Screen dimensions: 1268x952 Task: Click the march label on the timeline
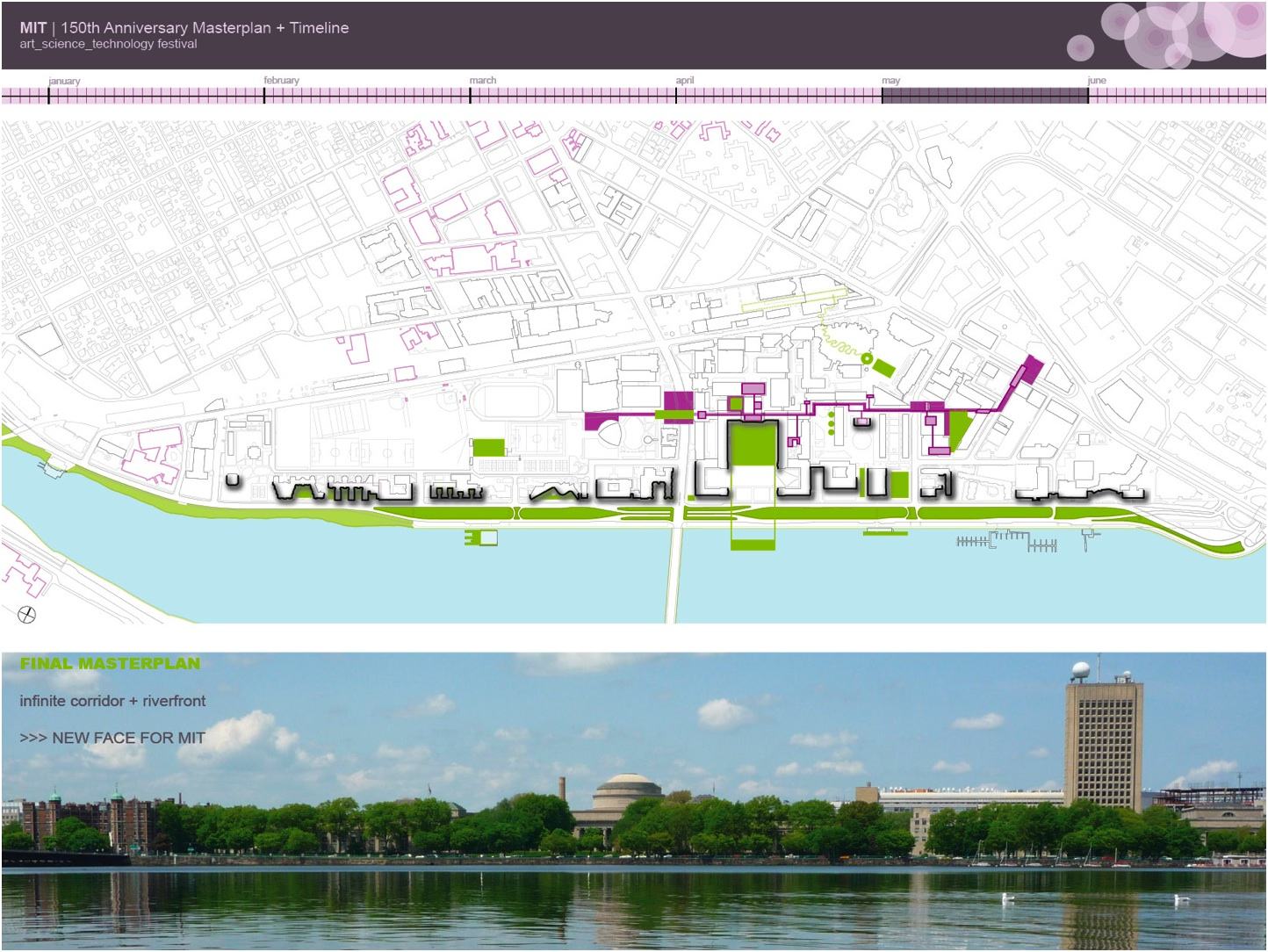click(x=482, y=80)
